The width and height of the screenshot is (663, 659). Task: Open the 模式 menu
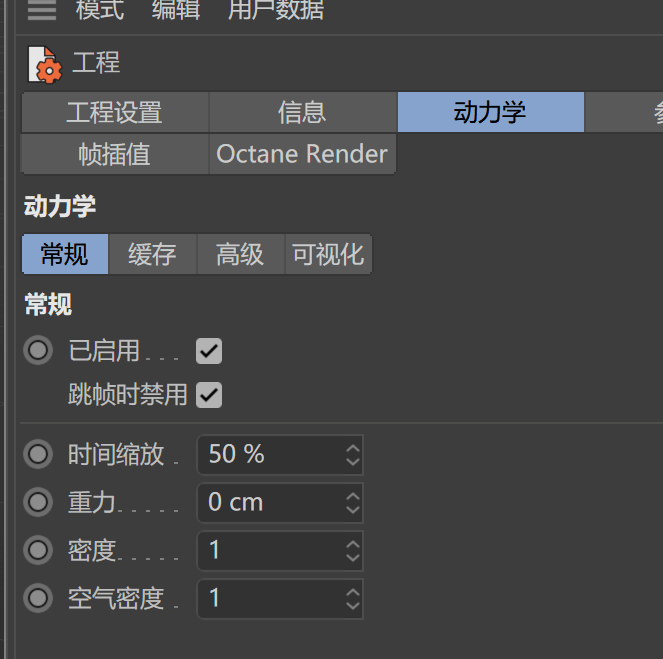pos(100,10)
